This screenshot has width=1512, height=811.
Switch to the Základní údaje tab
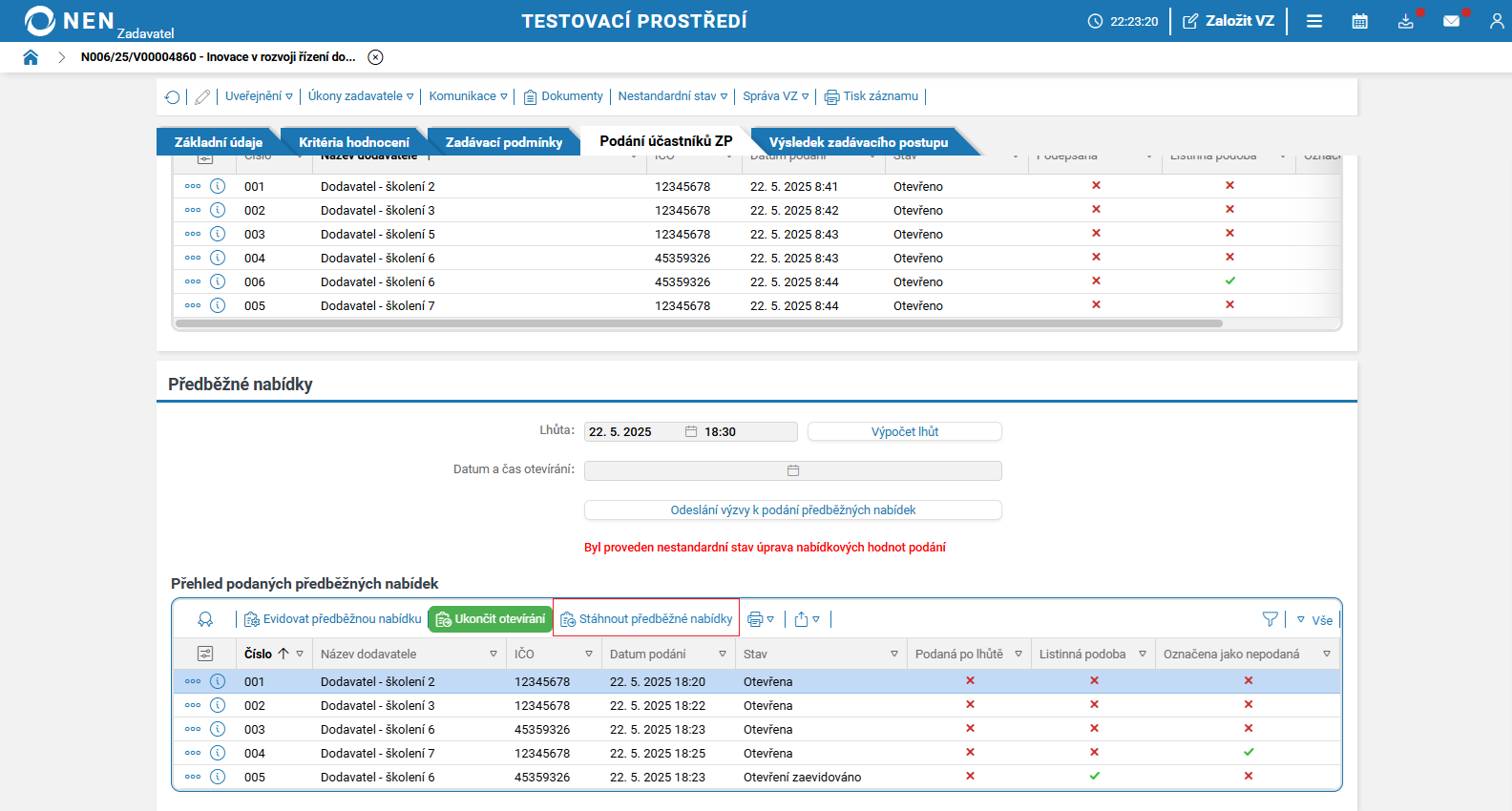click(x=219, y=142)
